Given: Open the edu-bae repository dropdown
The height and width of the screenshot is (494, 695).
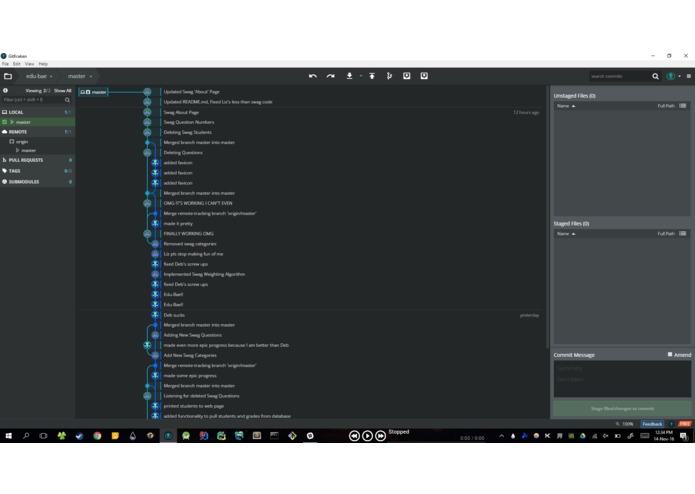Looking at the screenshot, I should pyautogui.click(x=39, y=76).
